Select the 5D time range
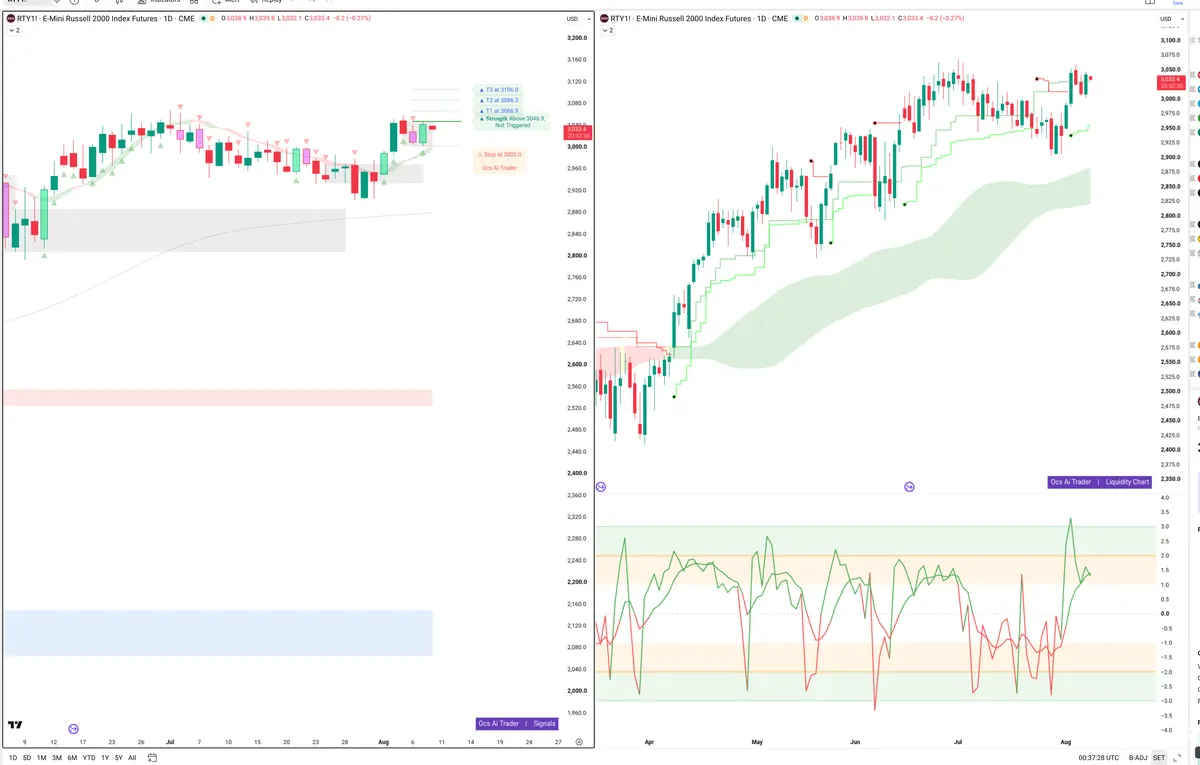 (26, 758)
